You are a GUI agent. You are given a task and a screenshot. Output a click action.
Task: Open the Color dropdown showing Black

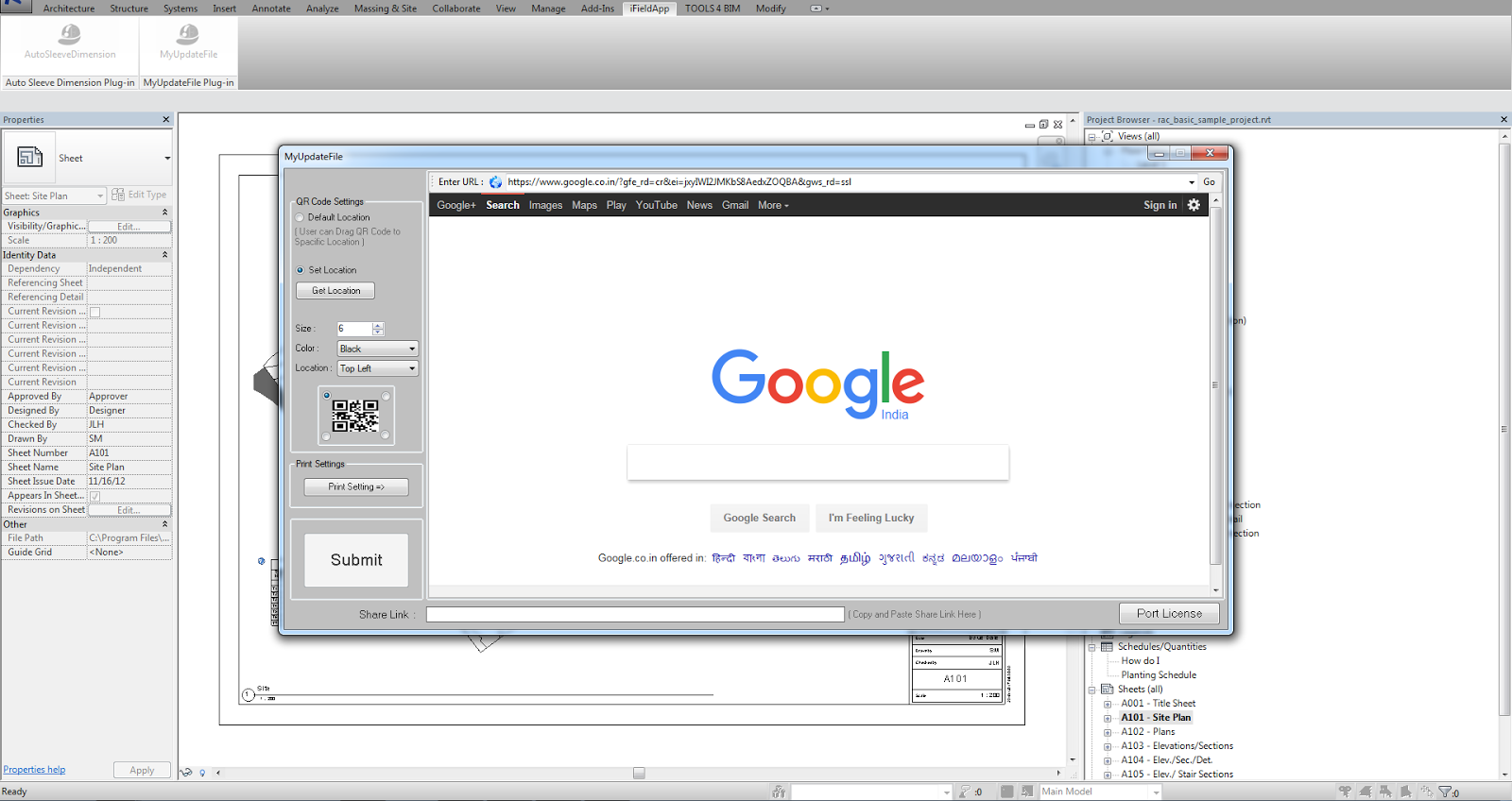[x=378, y=349]
